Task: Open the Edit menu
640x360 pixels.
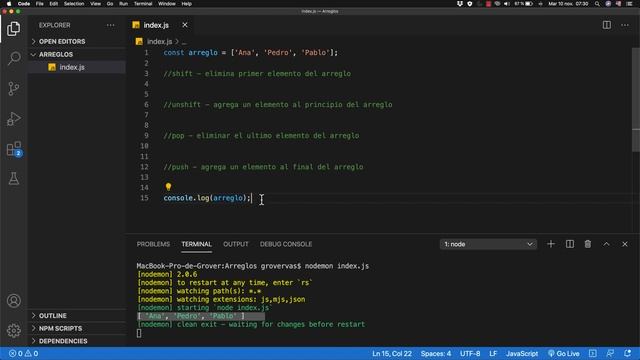Action: tap(53, 4)
